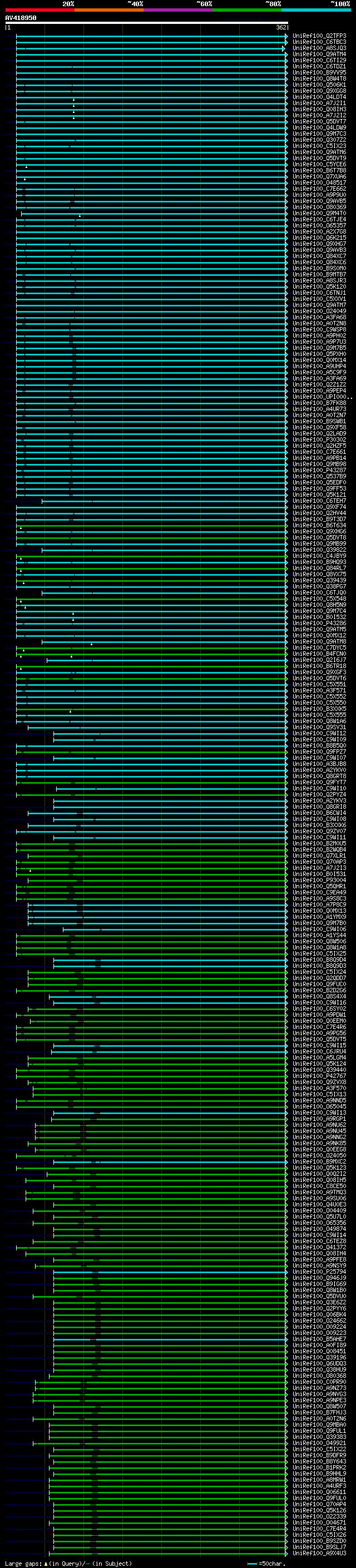
Task: Select the UniRef100_B3XXK6 label
Action: coord(319,825)
